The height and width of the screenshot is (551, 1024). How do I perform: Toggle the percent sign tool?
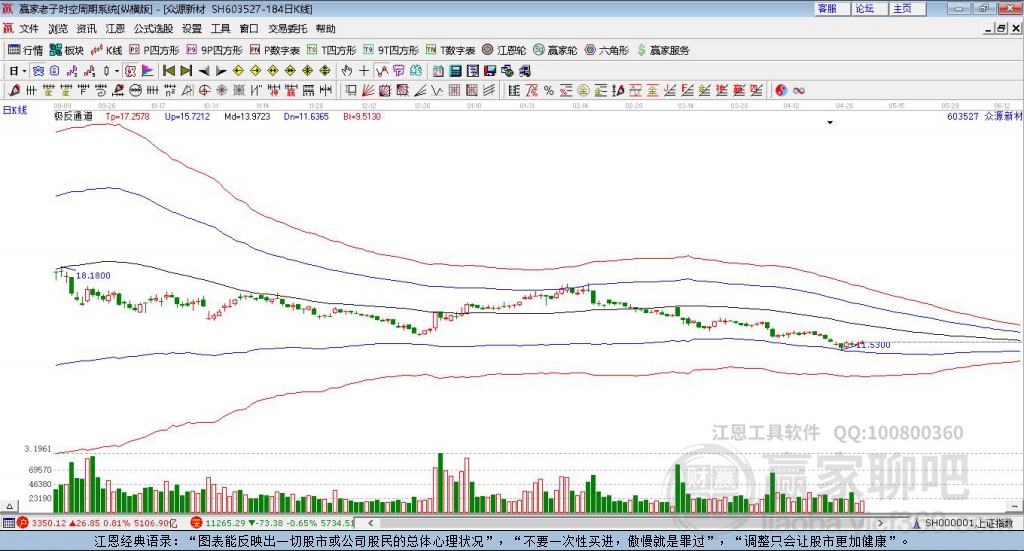[548, 90]
